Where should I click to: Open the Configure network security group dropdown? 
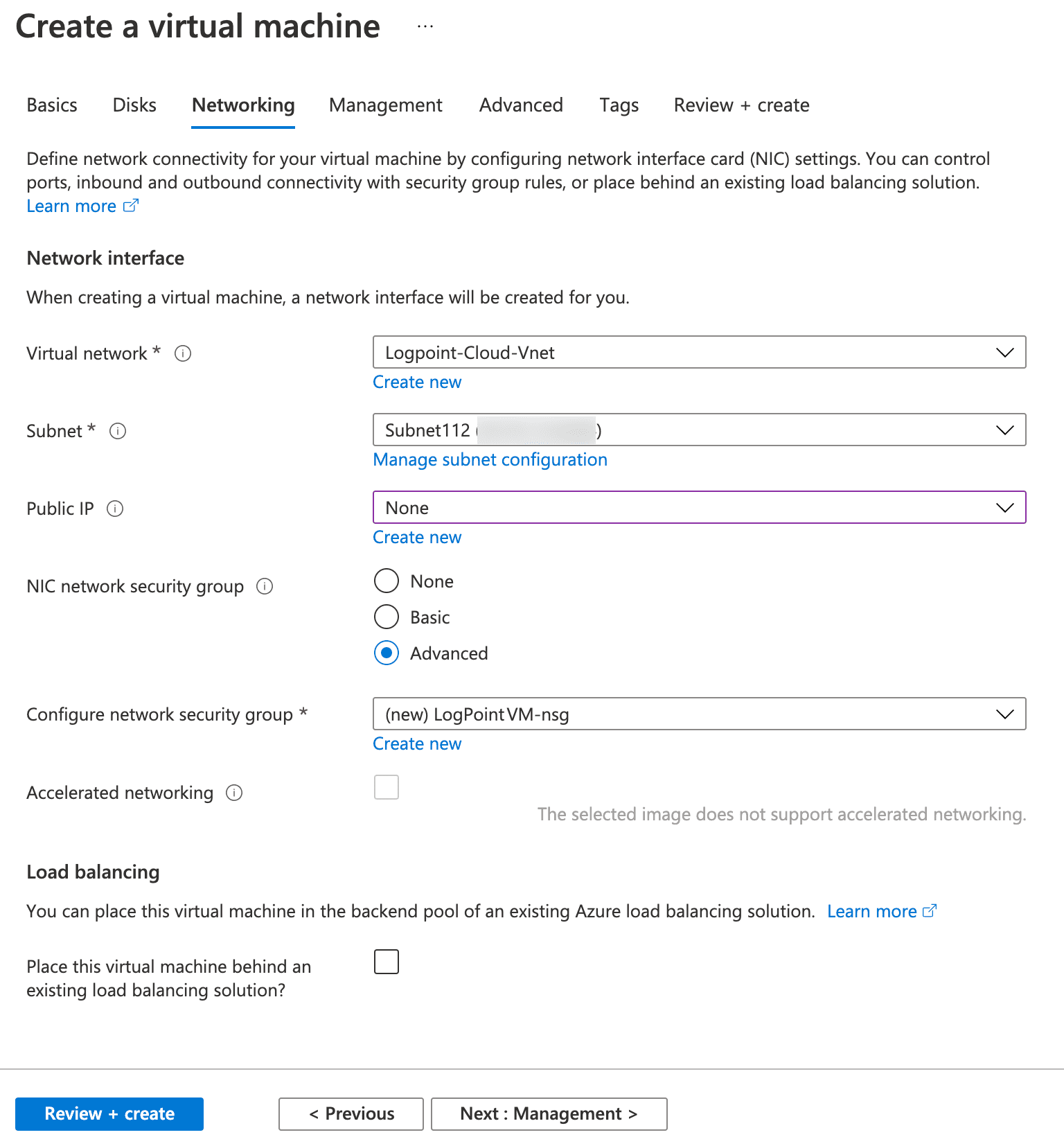point(700,714)
